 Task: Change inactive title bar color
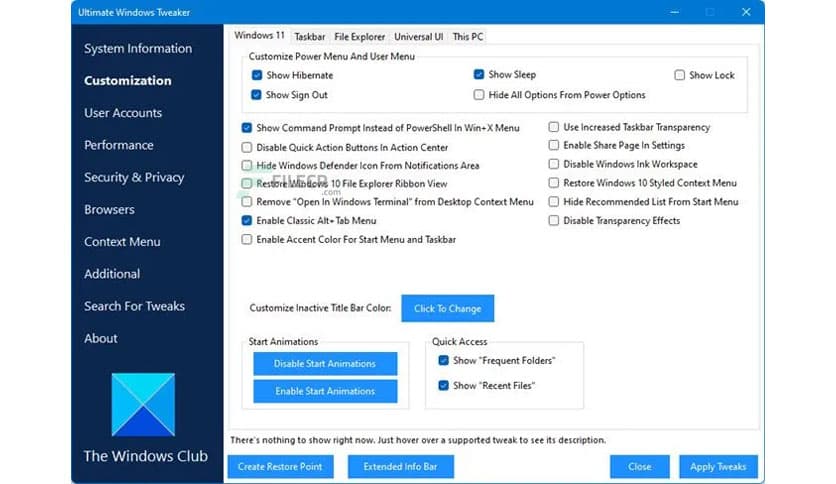click(447, 309)
